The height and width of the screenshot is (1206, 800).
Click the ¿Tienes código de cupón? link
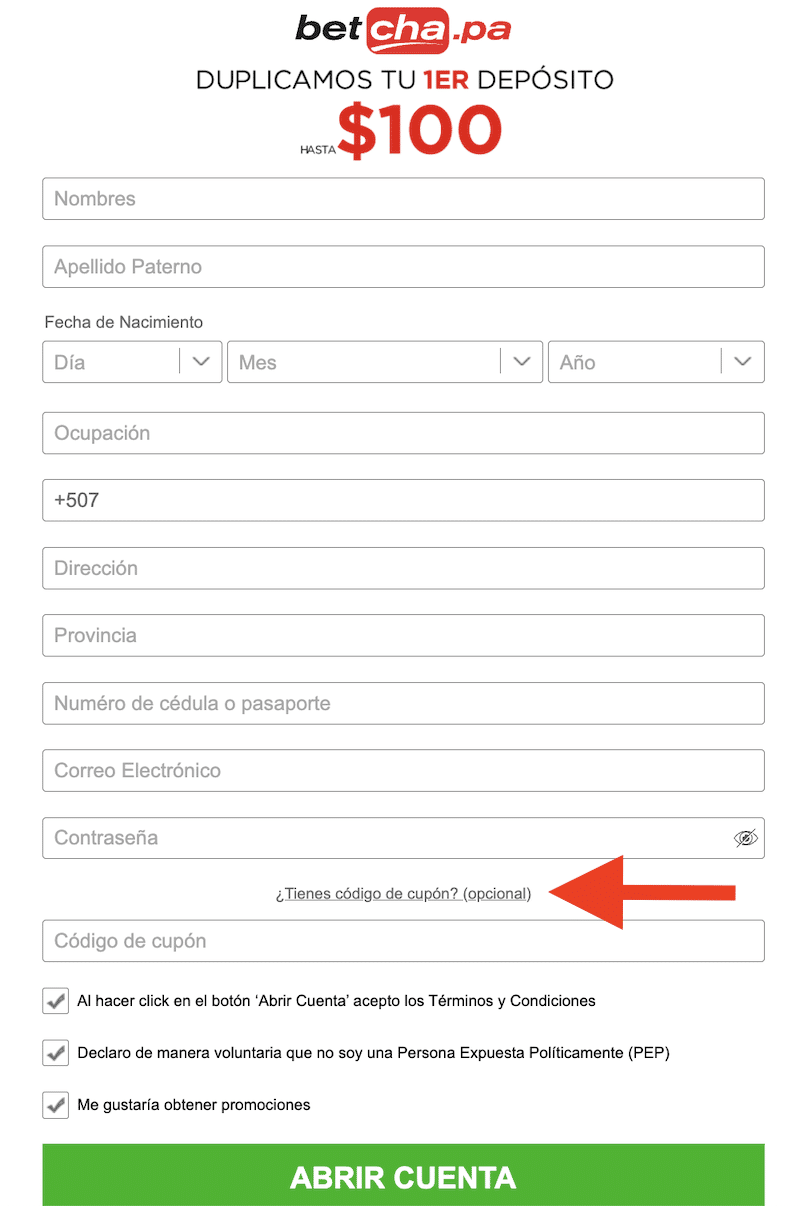click(x=403, y=894)
